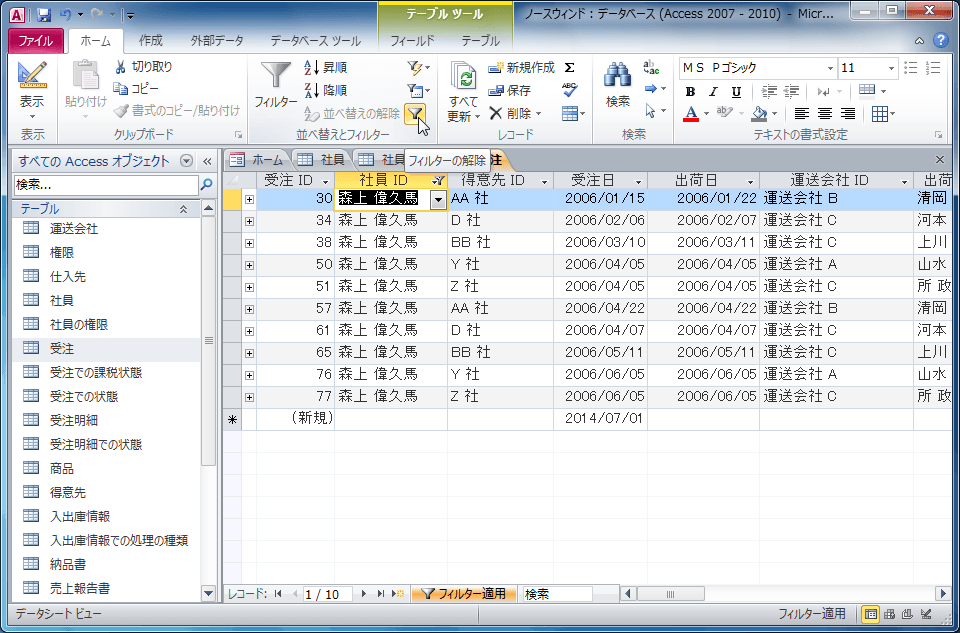Align text right
This screenshot has width=960, height=633.
click(848, 114)
